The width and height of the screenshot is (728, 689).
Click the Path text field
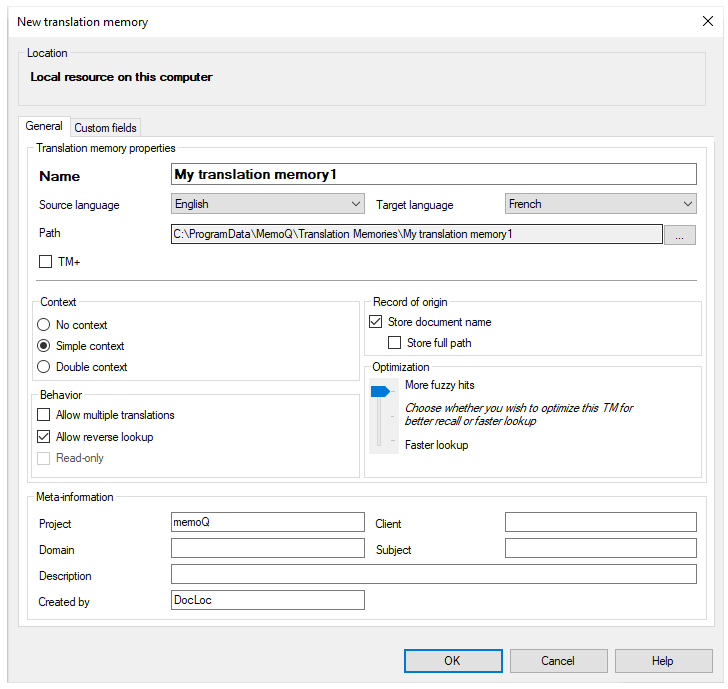(416, 234)
